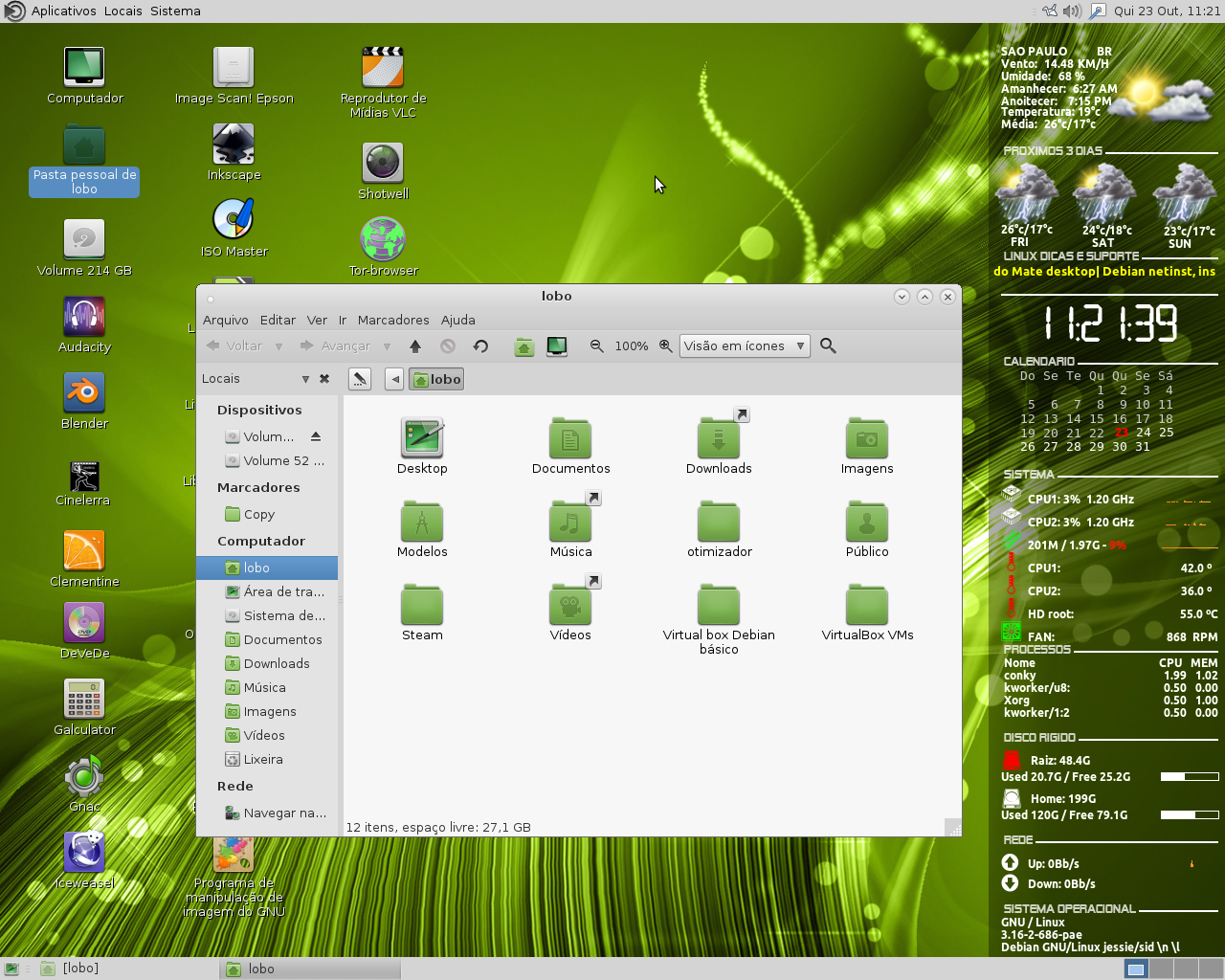Open the Locais sidebar selector dropdown
The width and height of the screenshot is (1225, 980).
point(304,379)
